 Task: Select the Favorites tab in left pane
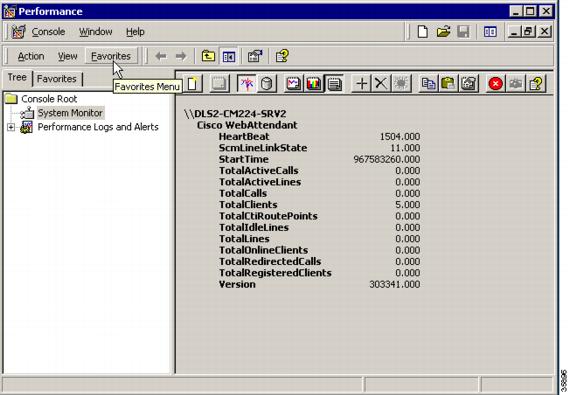coord(57,79)
